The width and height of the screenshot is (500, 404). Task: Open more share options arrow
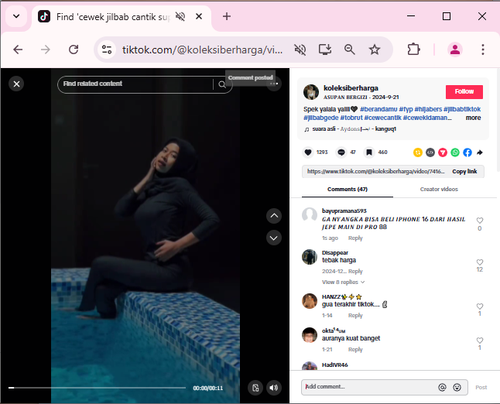click(480, 152)
